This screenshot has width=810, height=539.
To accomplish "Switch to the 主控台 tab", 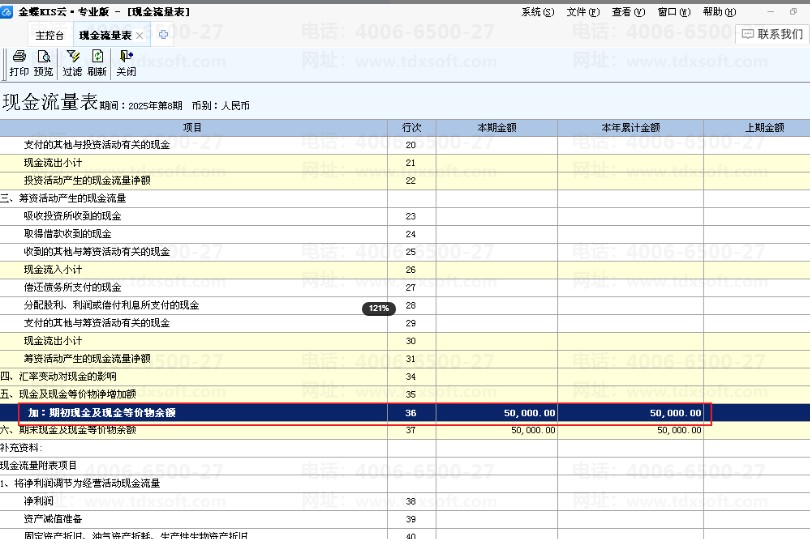I will pyautogui.click(x=50, y=35).
